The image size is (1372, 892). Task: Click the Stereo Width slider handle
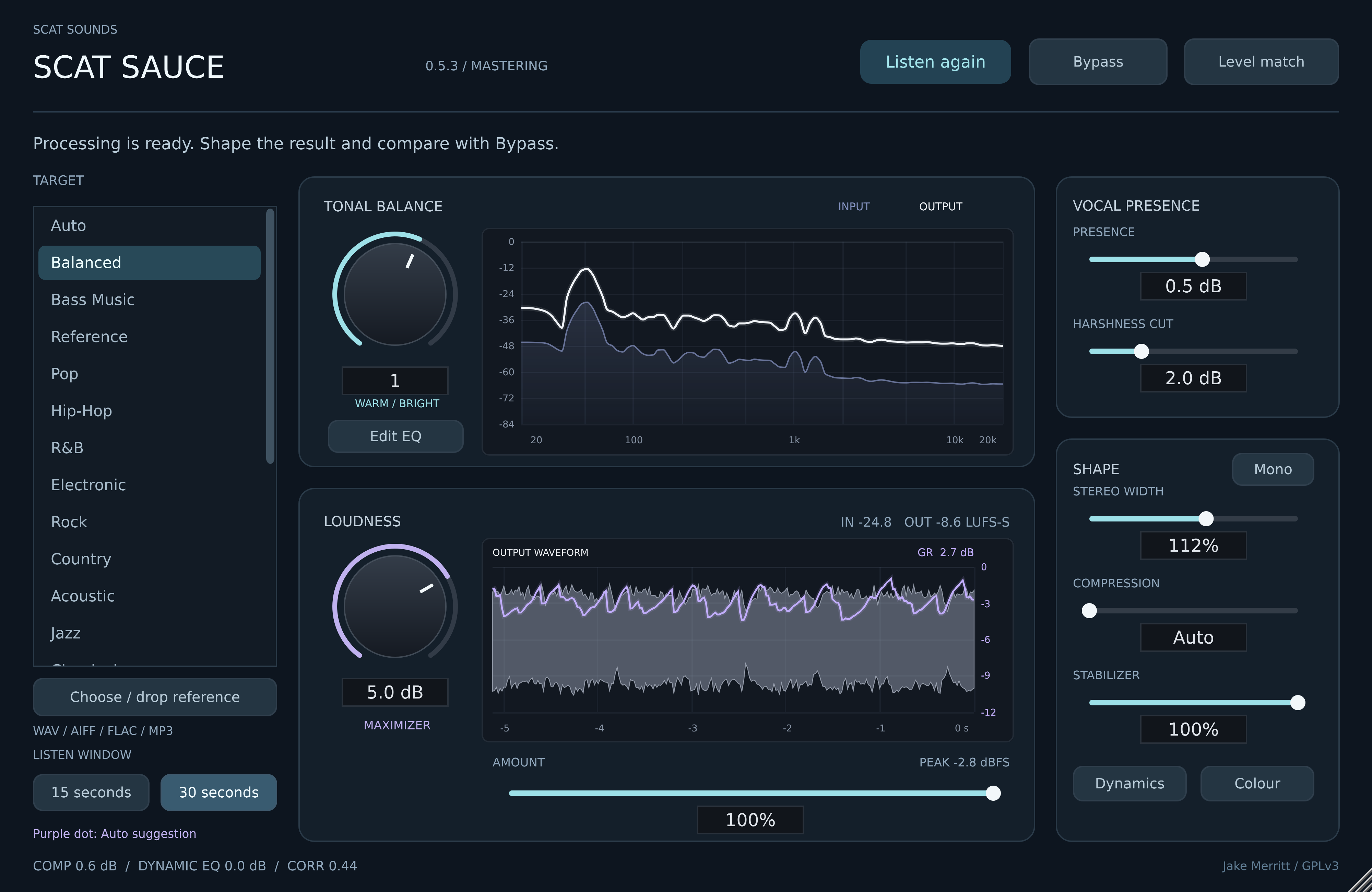coord(1206,519)
